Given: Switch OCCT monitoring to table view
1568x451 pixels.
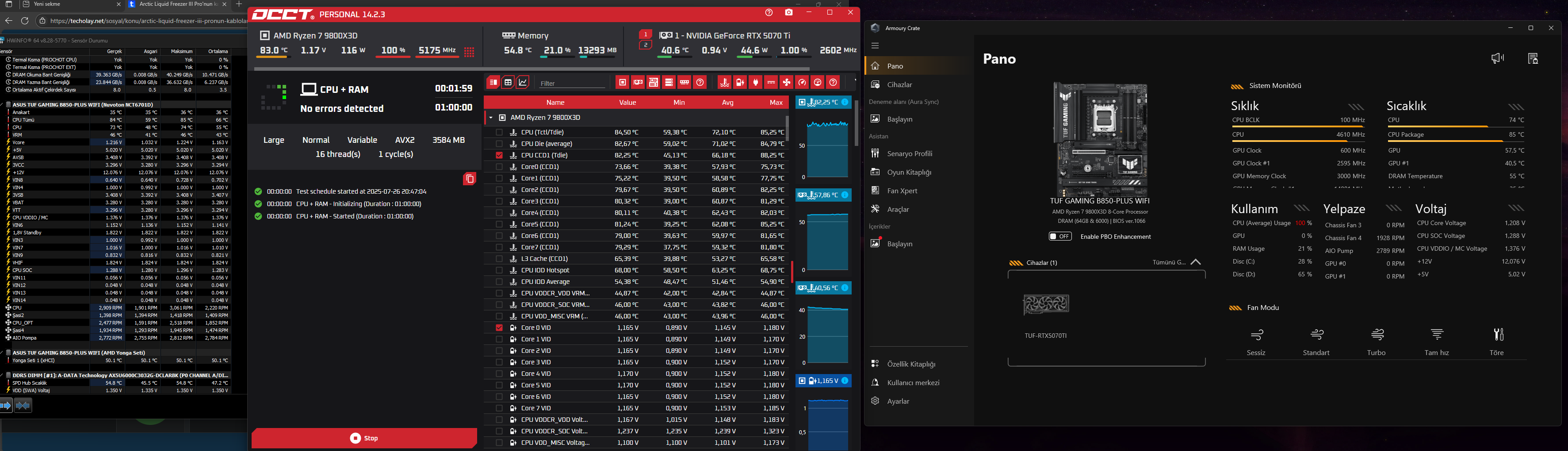Looking at the screenshot, I should tap(508, 82).
